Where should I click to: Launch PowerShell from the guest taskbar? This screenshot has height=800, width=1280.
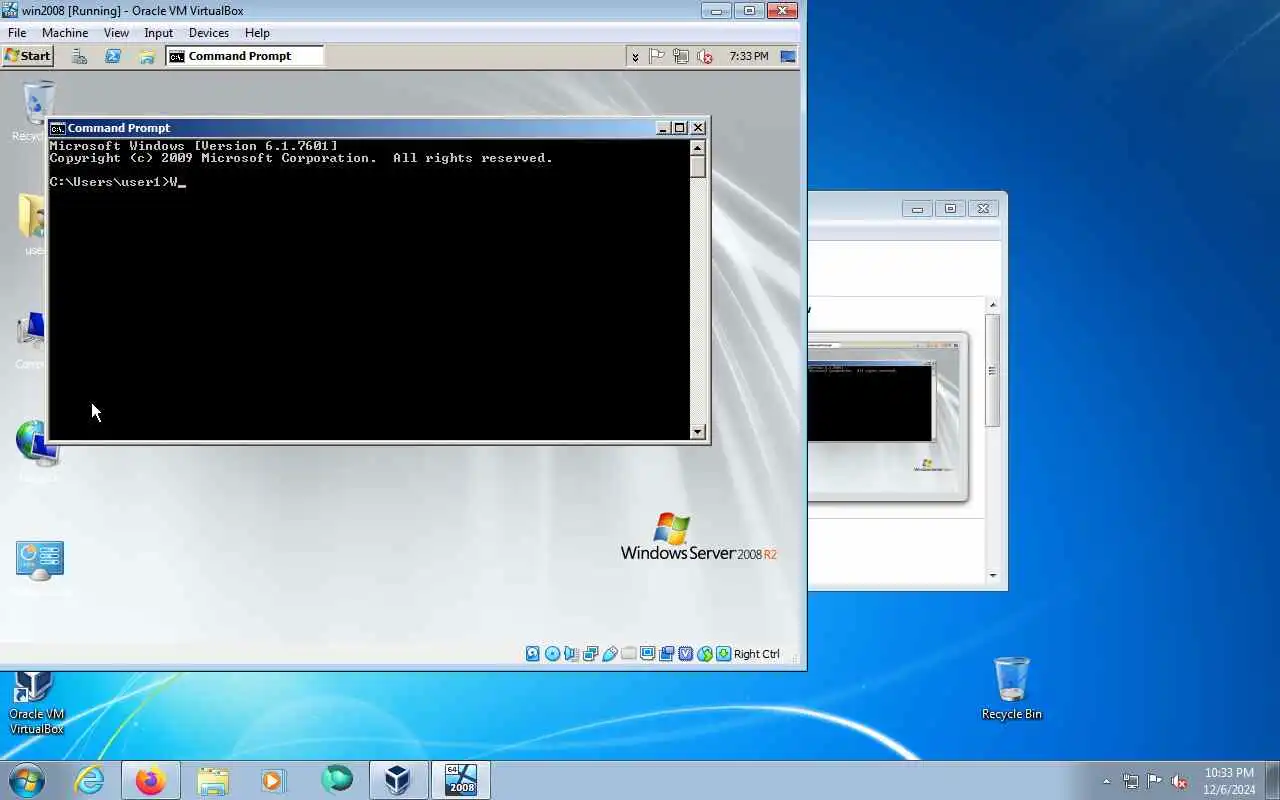(x=113, y=56)
